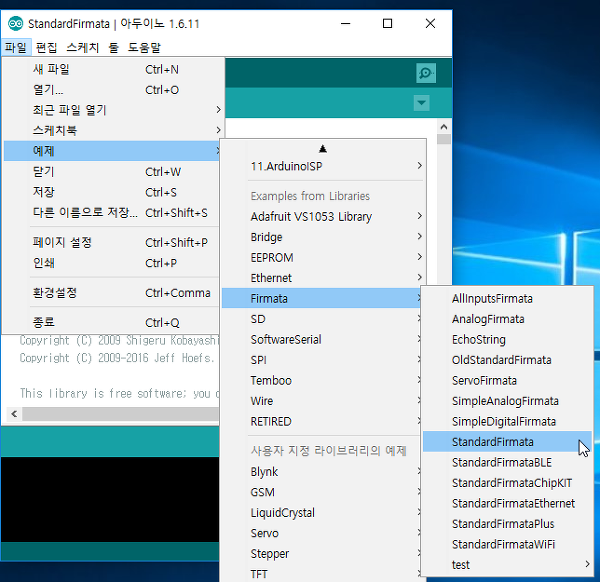Minimize the Arduino window
The height and width of the screenshot is (582, 600).
[346, 24]
